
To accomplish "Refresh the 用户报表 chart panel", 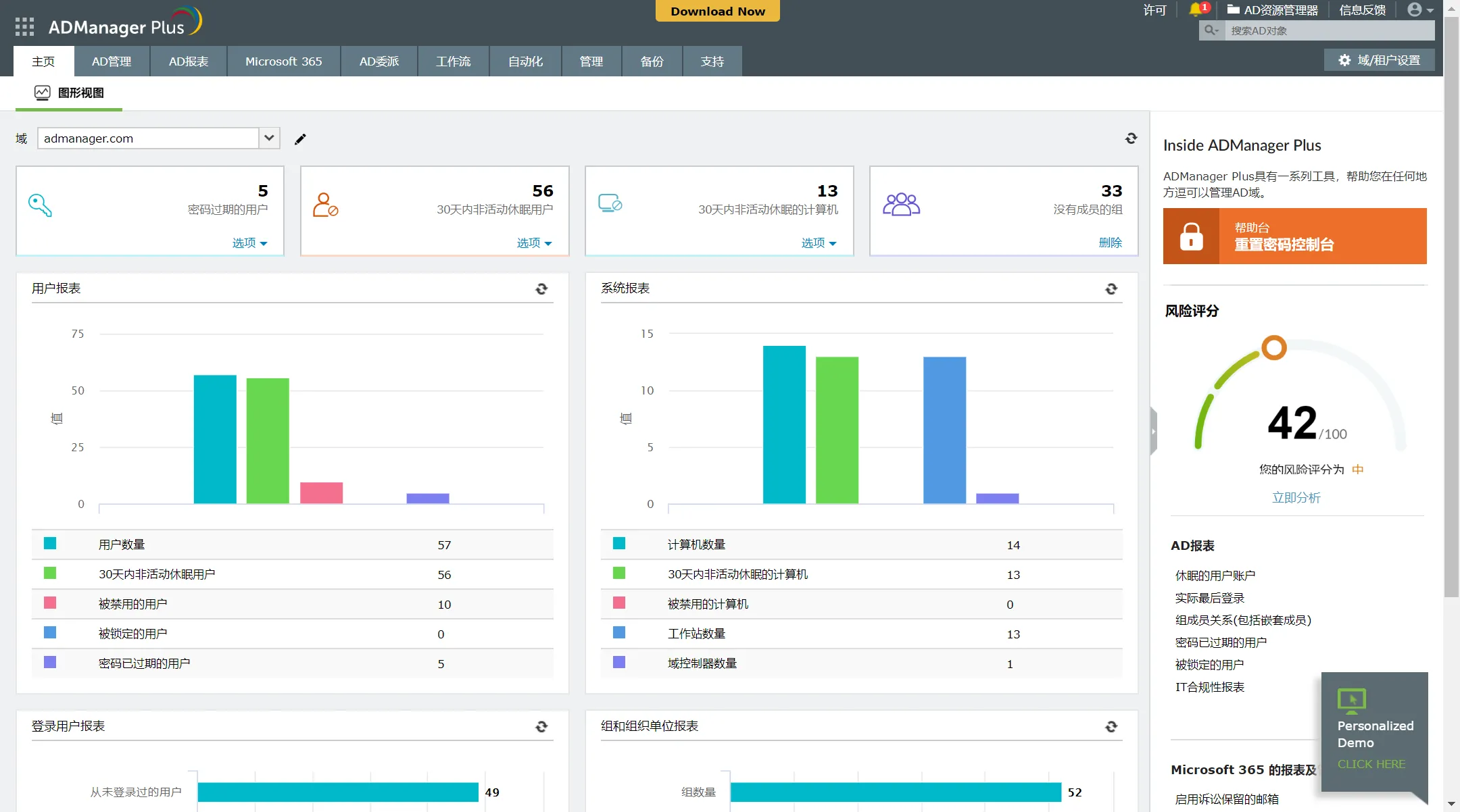I will 541,289.
